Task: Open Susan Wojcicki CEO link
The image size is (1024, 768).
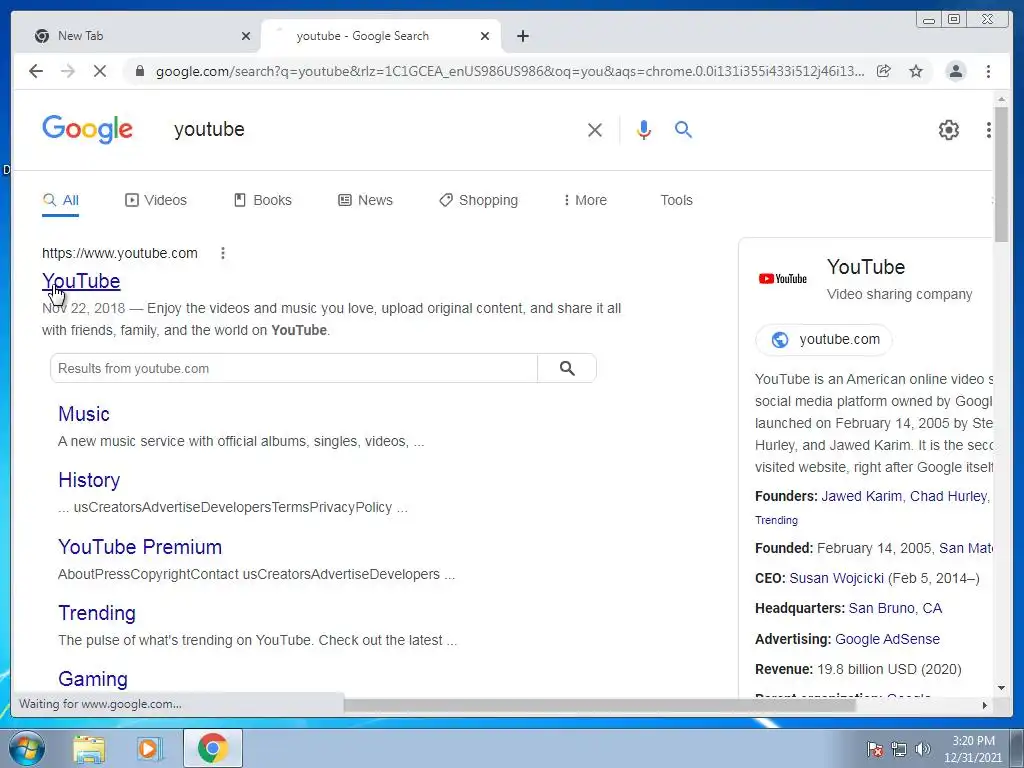Action: [x=836, y=579]
